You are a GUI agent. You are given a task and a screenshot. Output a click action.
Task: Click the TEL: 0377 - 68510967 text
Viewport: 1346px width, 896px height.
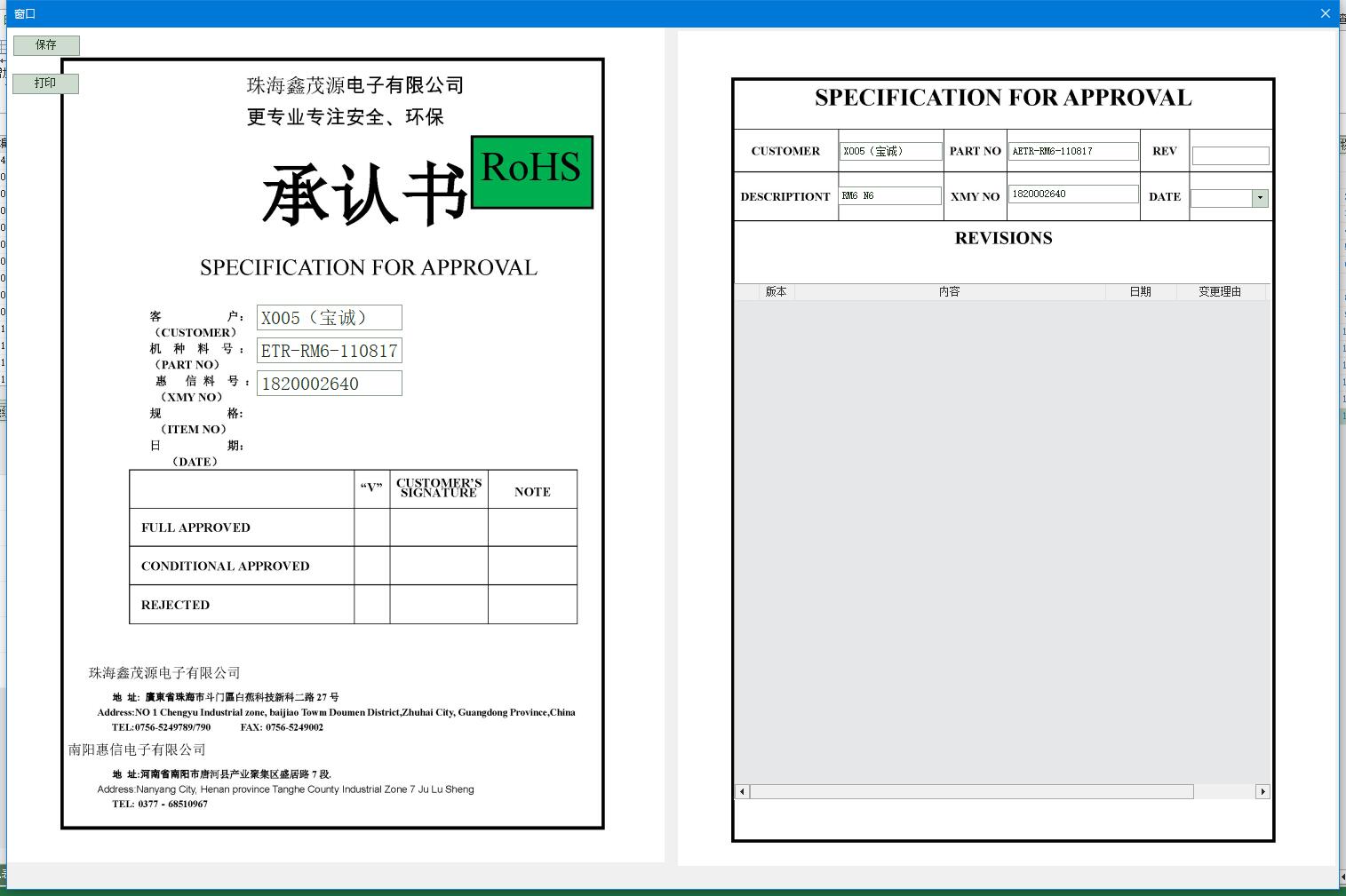tap(160, 805)
